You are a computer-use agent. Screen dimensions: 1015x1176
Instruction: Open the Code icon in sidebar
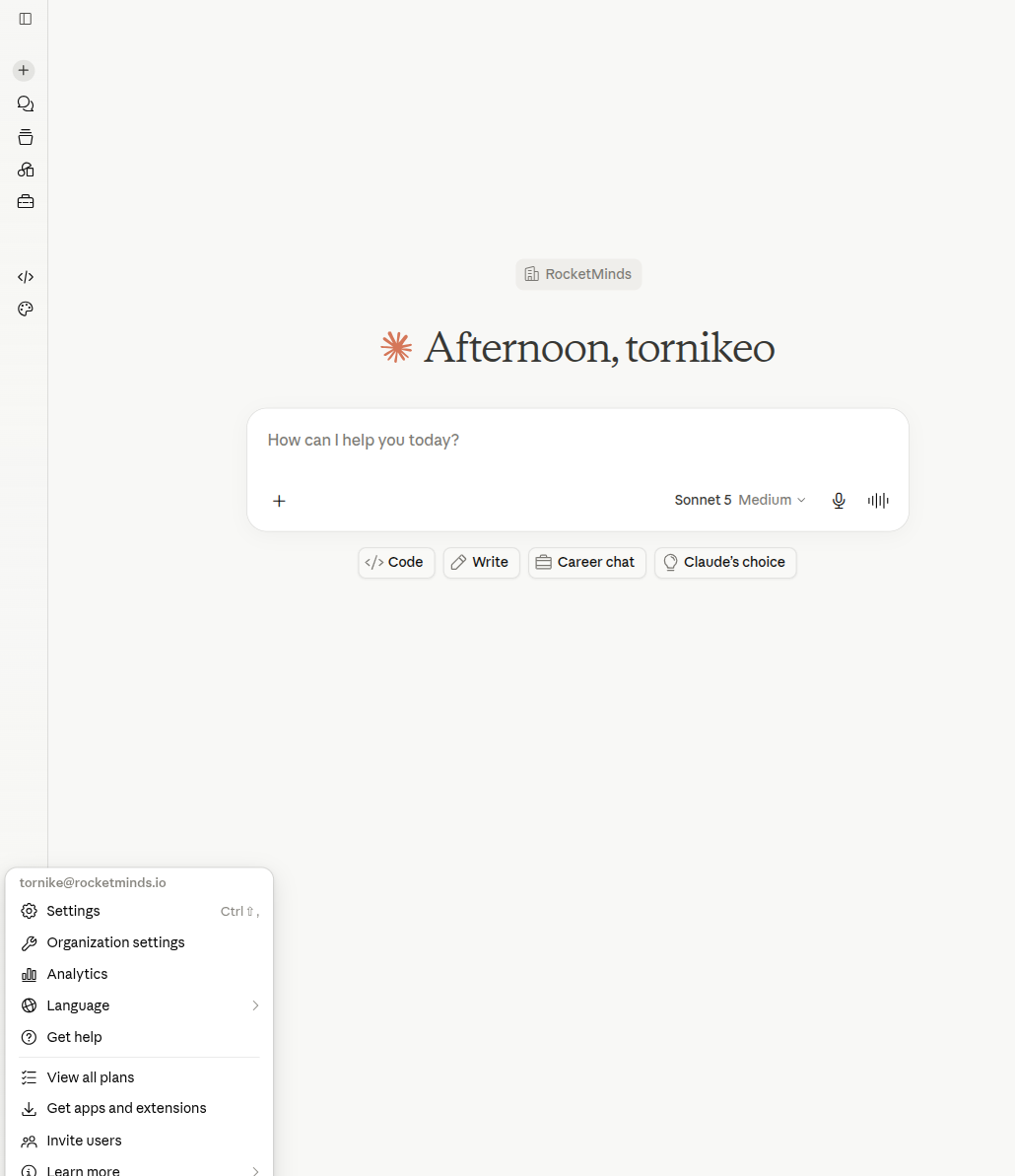(x=26, y=277)
